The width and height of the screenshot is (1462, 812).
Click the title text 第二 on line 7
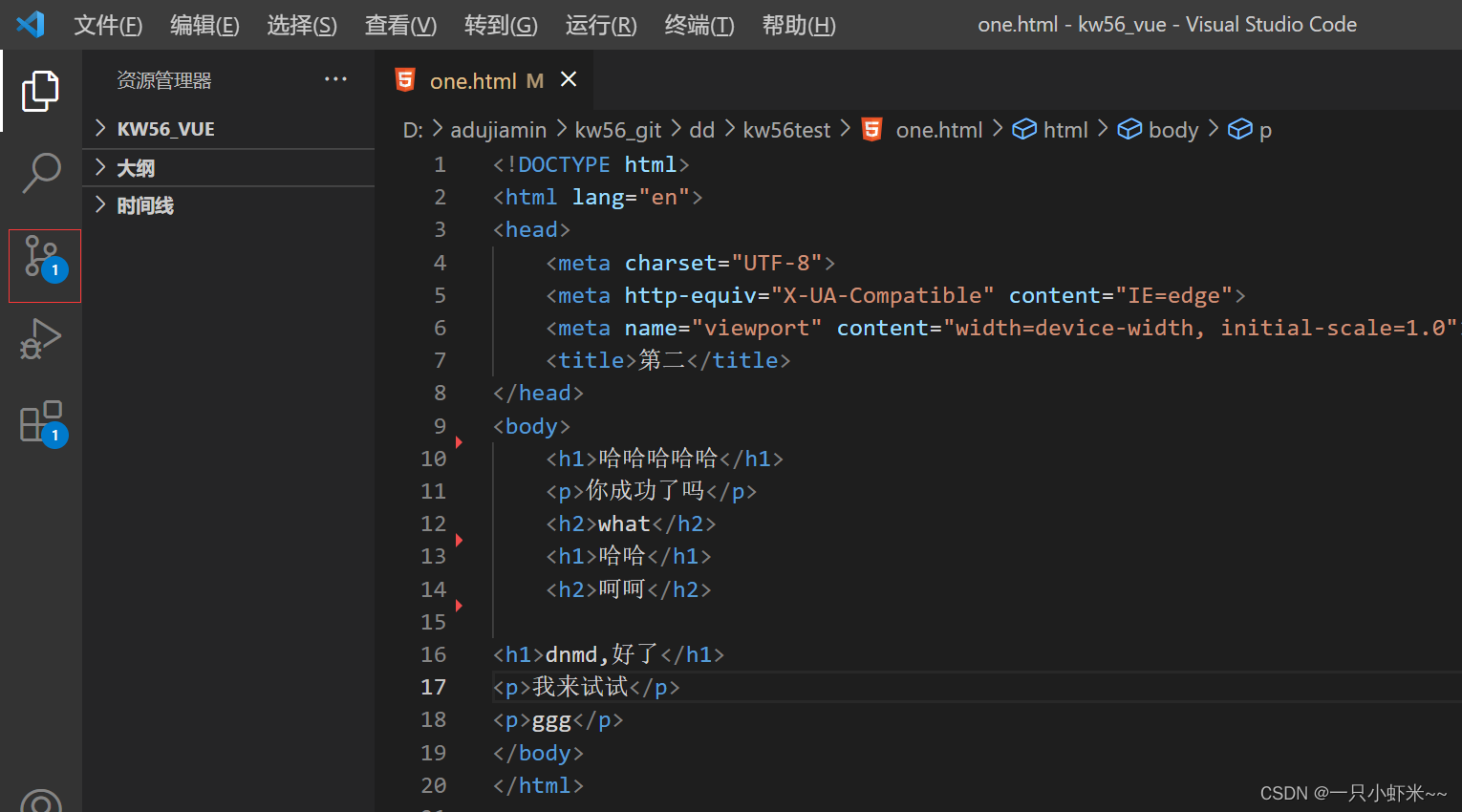[x=662, y=360]
